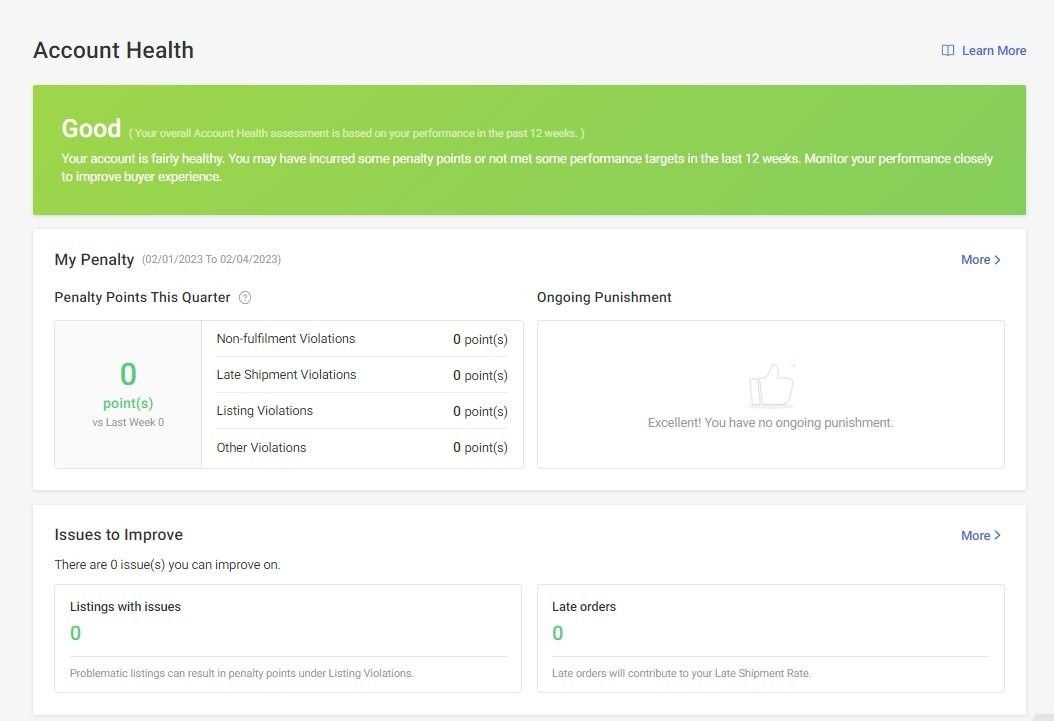1054x721 pixels.
Task: Click the chevron arrow next to My Penalty More
Action: (x=997, y=260)
